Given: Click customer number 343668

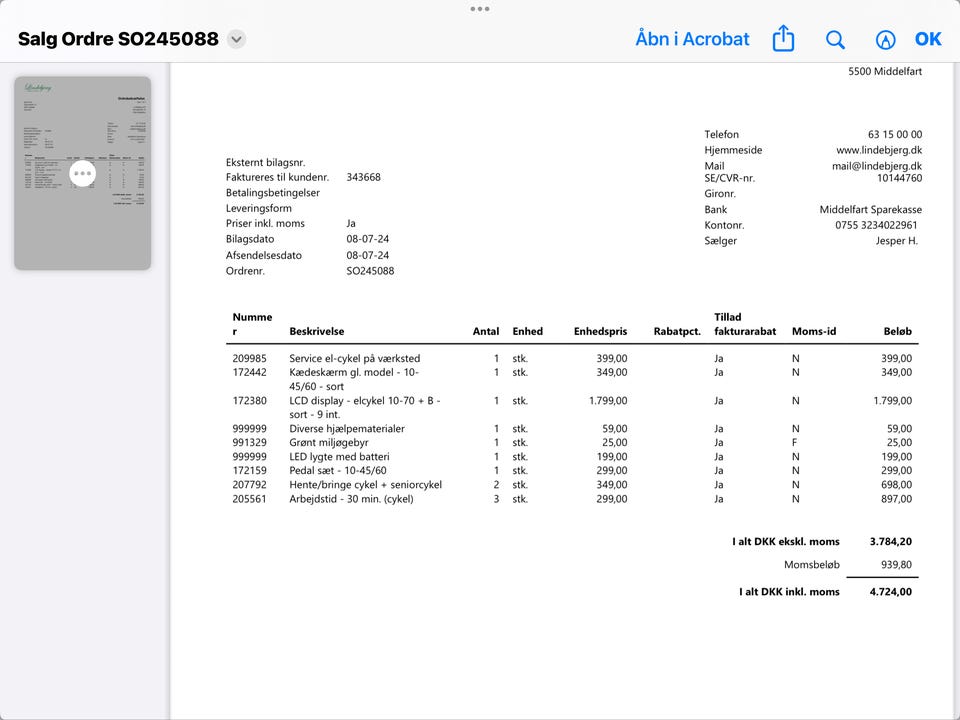Looking at the screenshot, I should tap(363, 177).
